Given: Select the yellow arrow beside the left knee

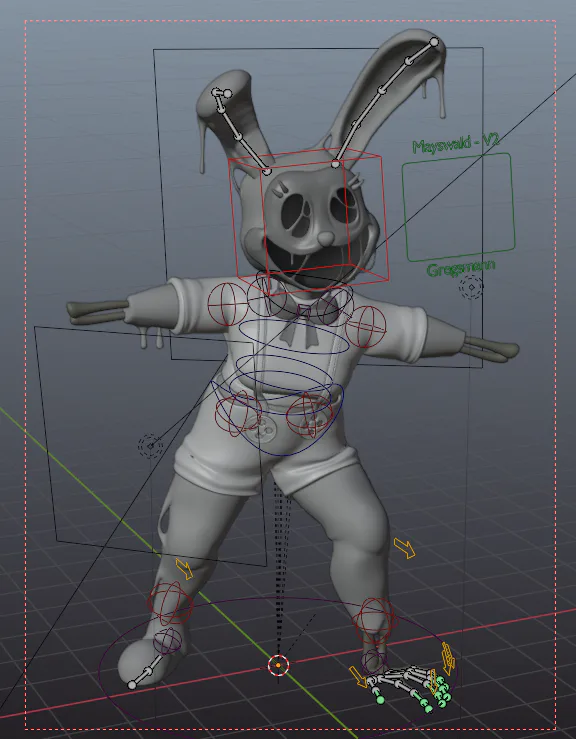Looking at the screenshot, I should (184, 569).
